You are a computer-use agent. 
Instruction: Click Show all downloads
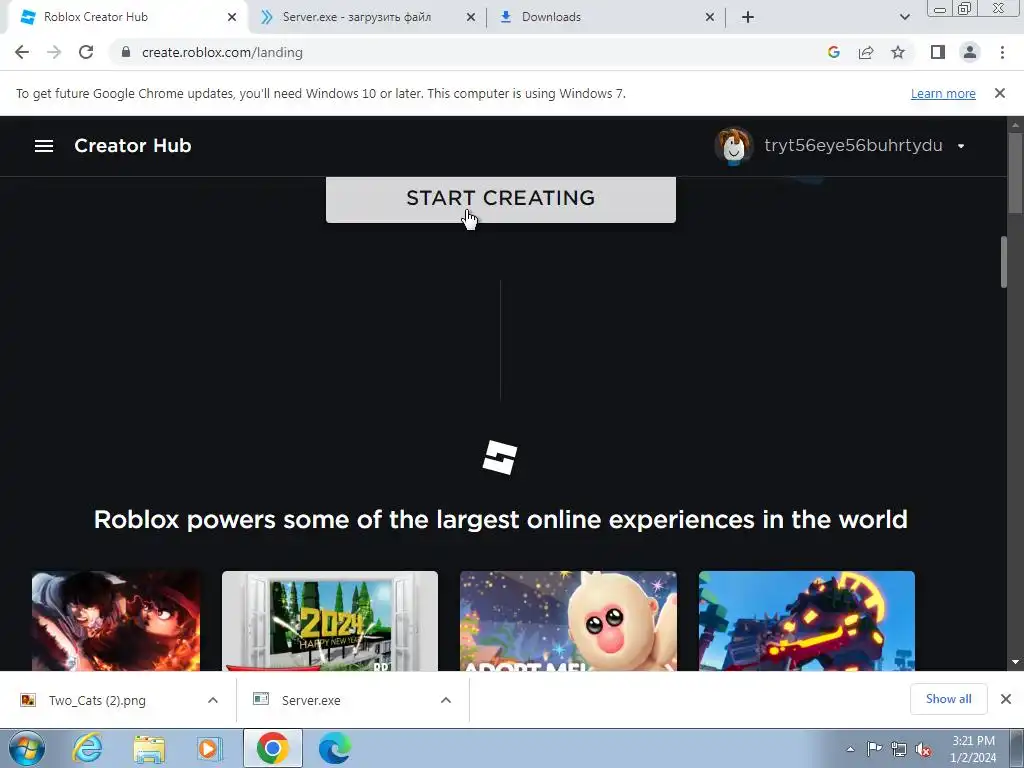point(948,699)
